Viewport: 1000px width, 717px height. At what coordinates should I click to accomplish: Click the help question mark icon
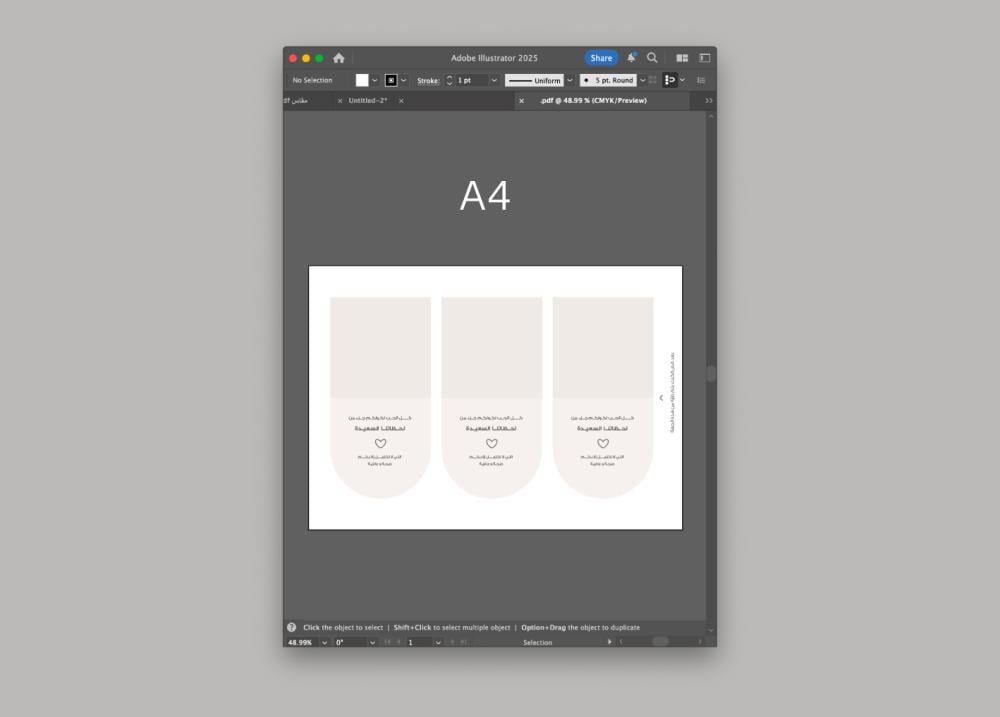point(292,628)
